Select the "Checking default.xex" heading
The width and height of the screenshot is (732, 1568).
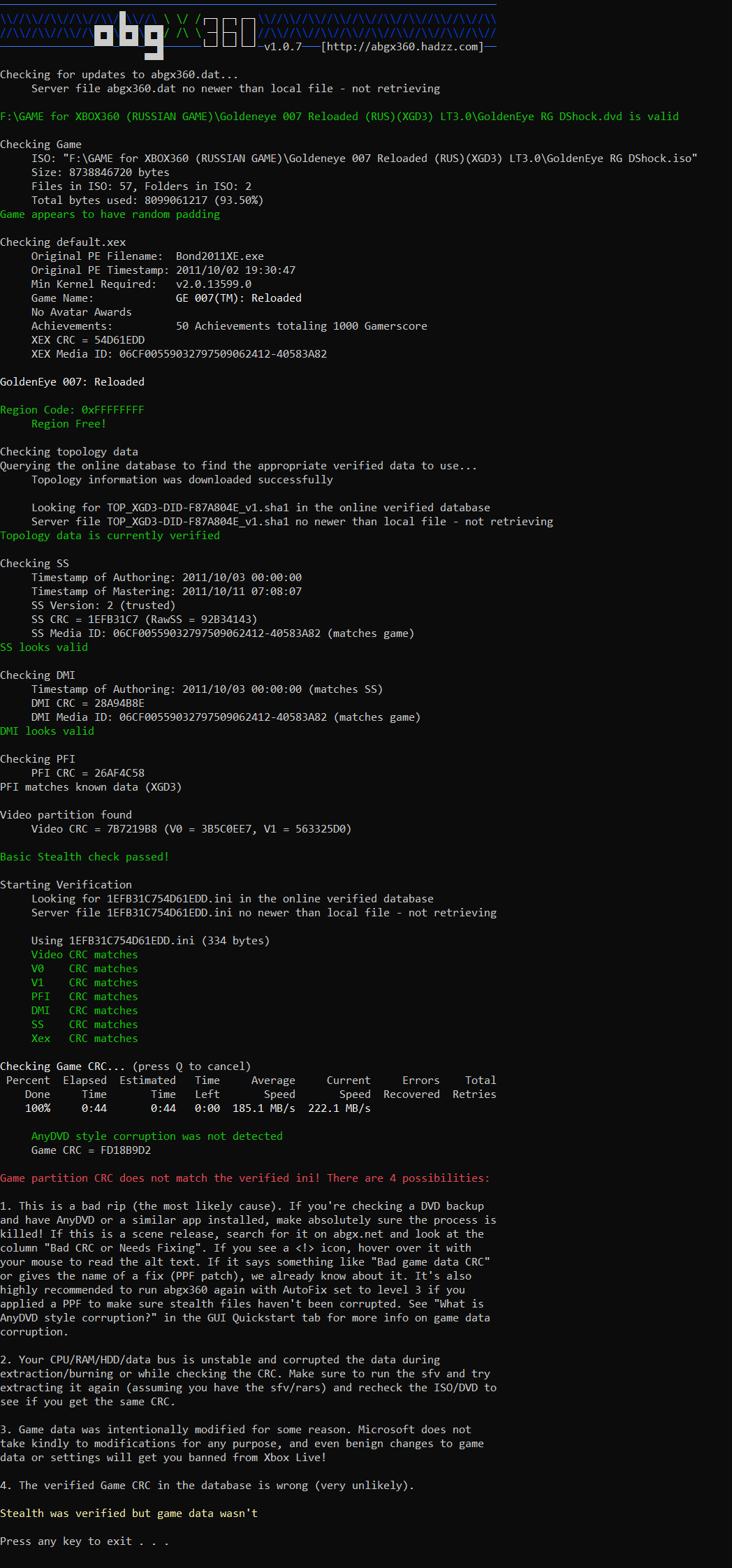(63, 242)
